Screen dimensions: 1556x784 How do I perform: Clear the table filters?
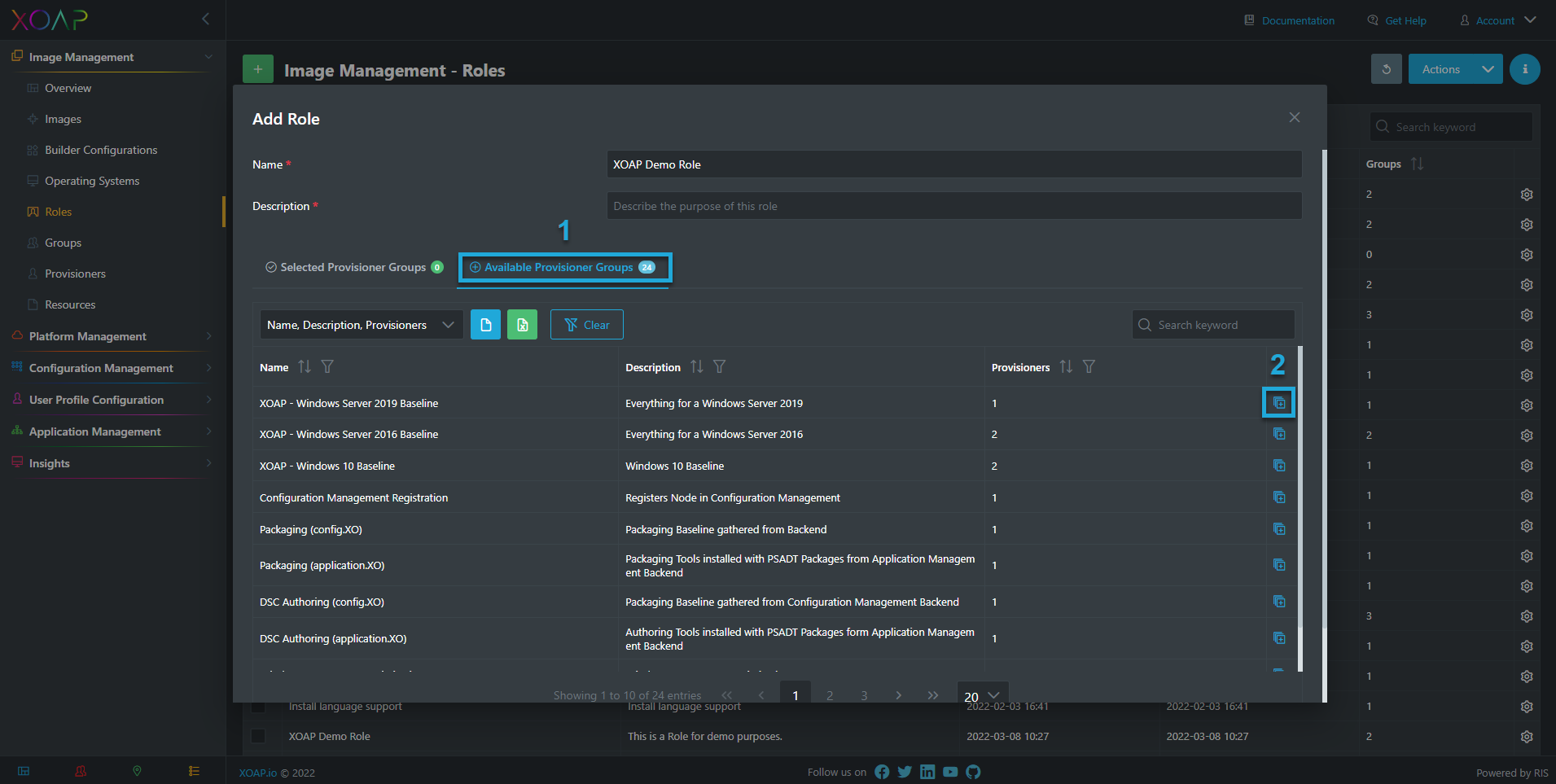pyautogui.click(x=587, y=325)
